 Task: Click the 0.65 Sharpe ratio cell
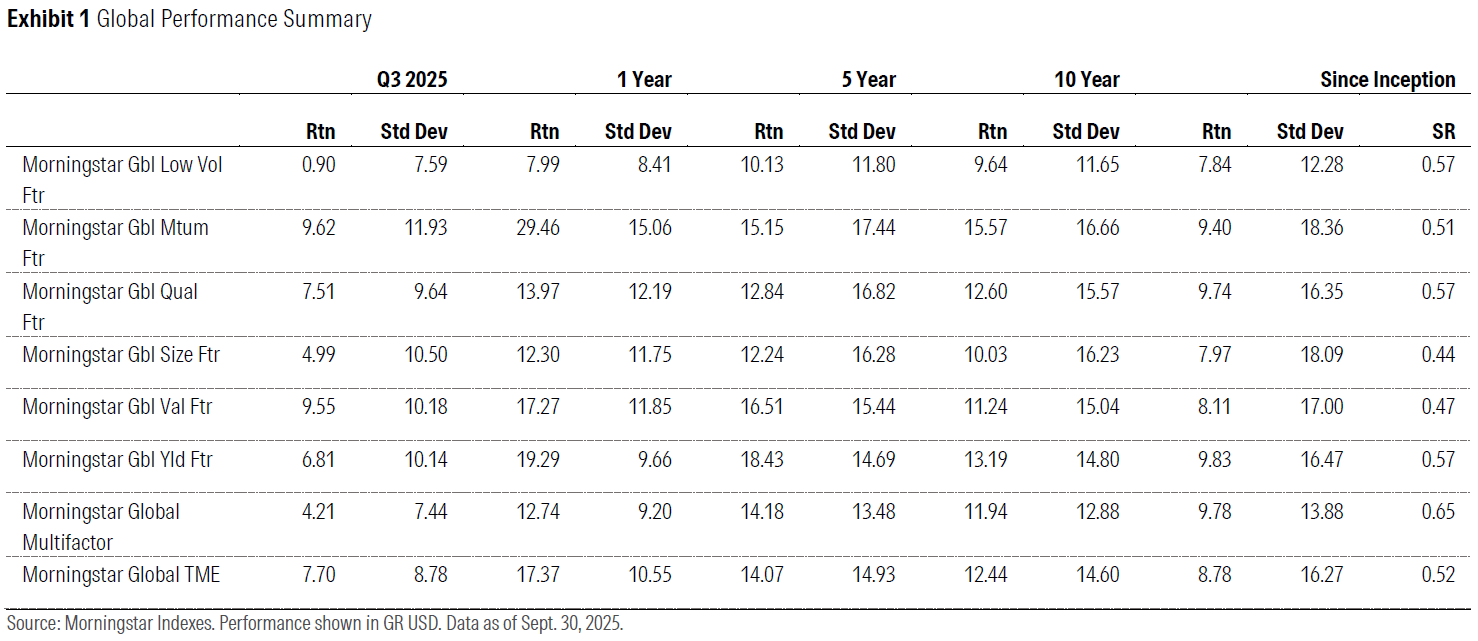pyautogui.click(x=1438, y=512)
